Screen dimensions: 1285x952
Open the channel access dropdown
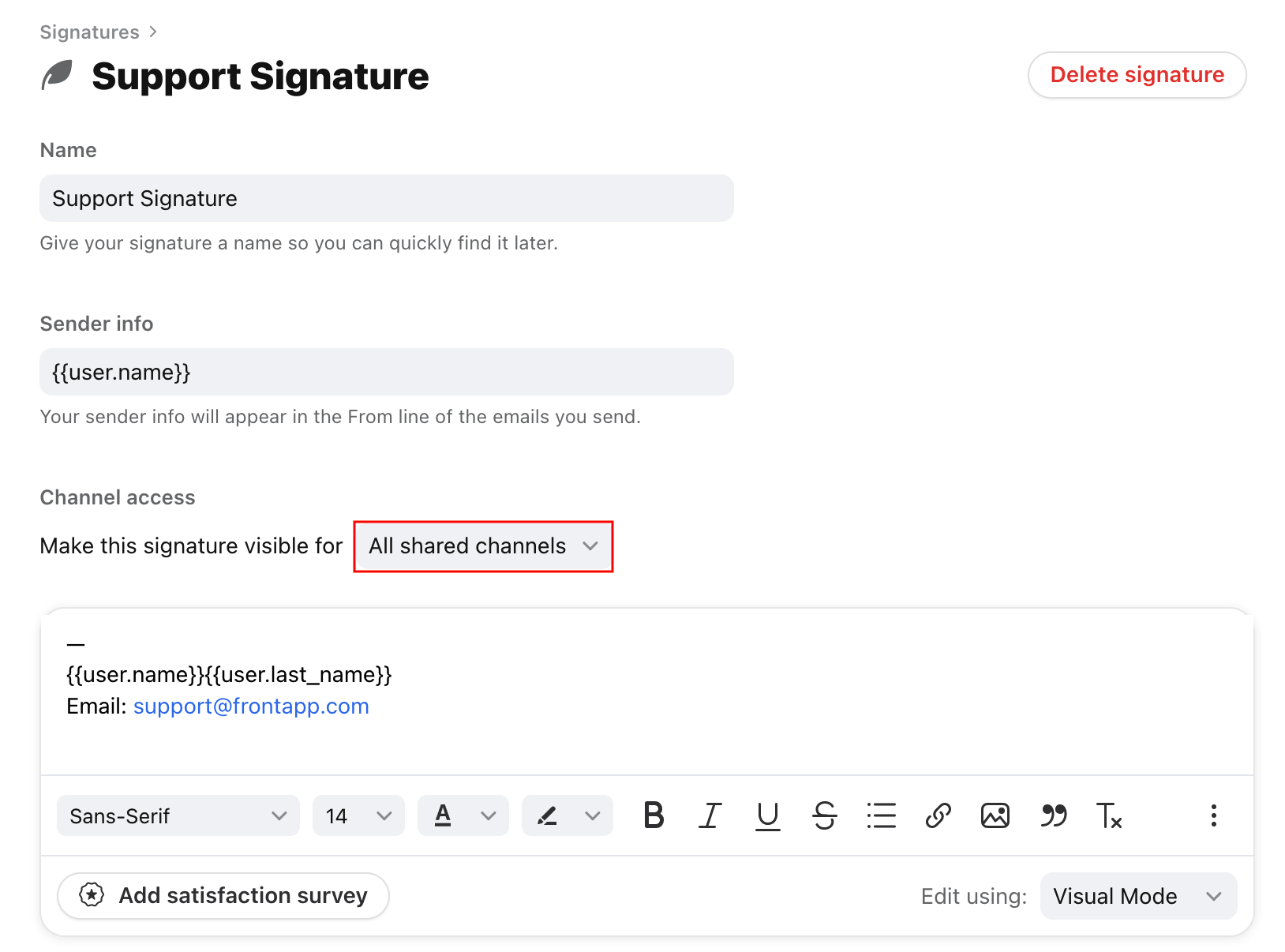point(482,545)
